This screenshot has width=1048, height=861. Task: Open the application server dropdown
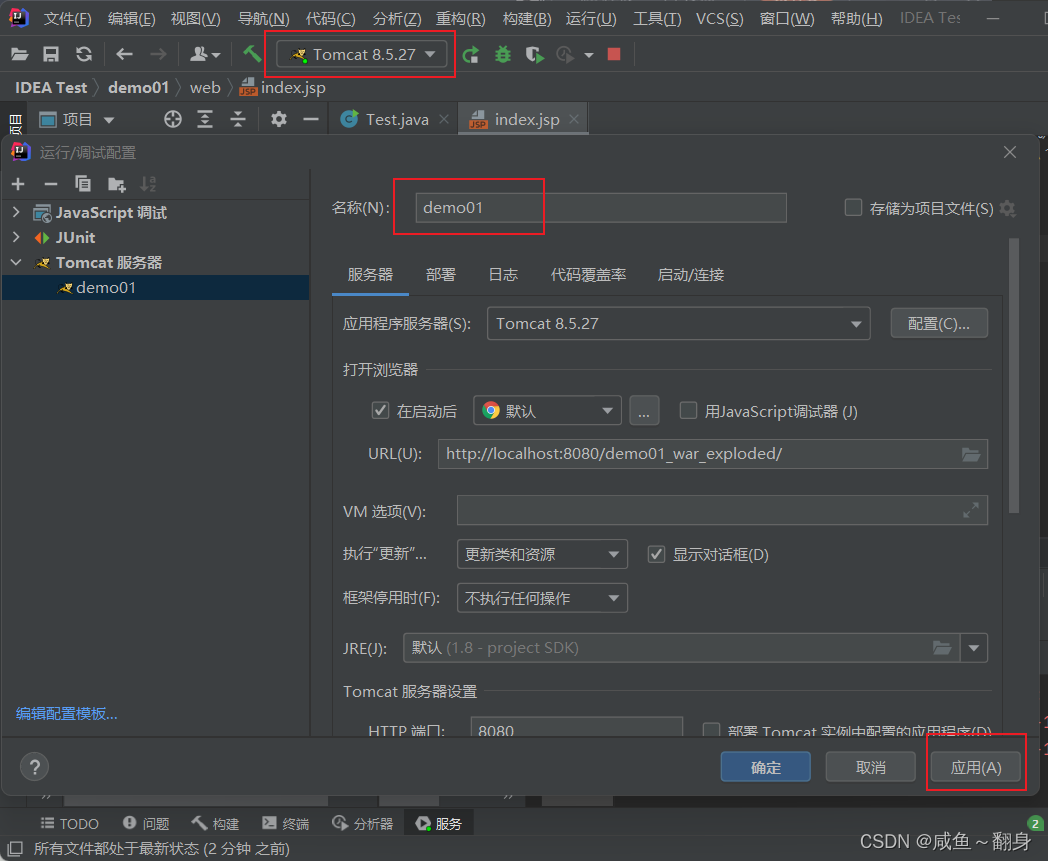[678, 324]
